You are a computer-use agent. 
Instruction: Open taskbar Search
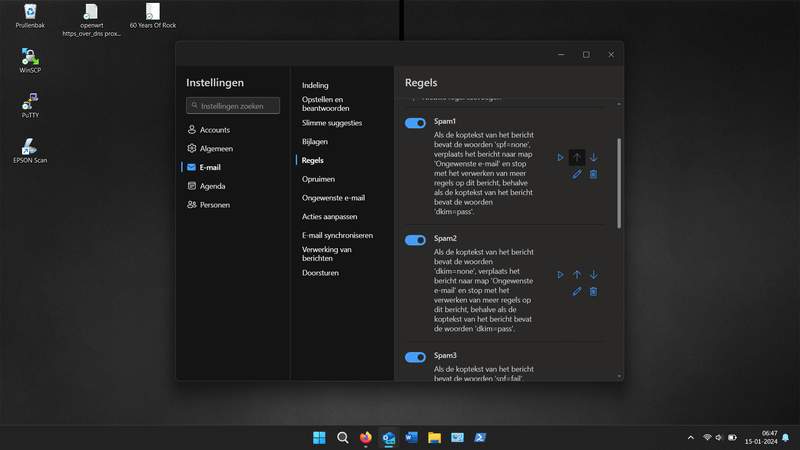[342, 438]
